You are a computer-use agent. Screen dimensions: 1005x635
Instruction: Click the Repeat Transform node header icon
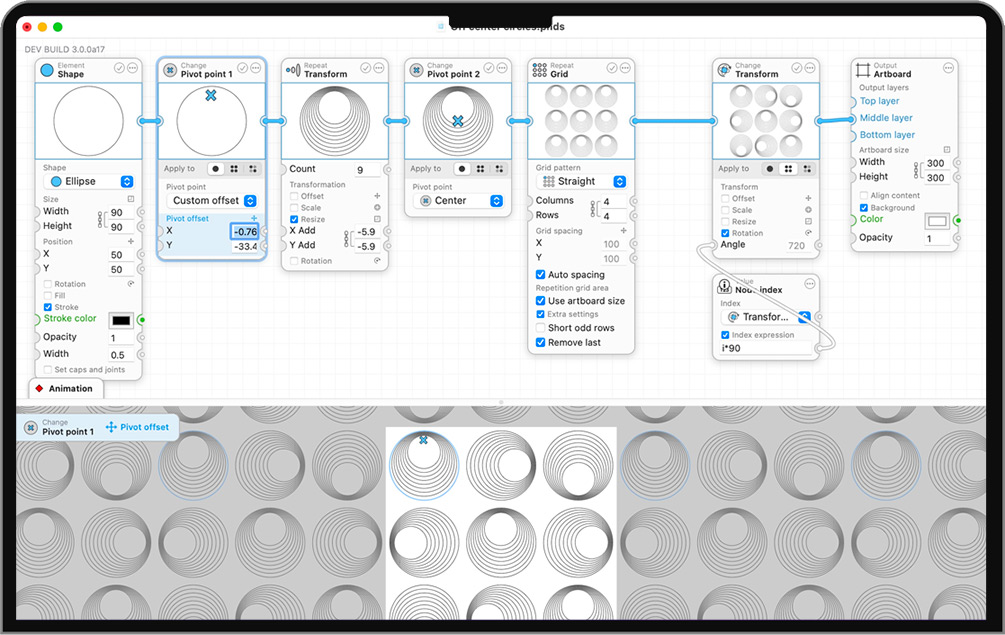(x=293, y=69)
